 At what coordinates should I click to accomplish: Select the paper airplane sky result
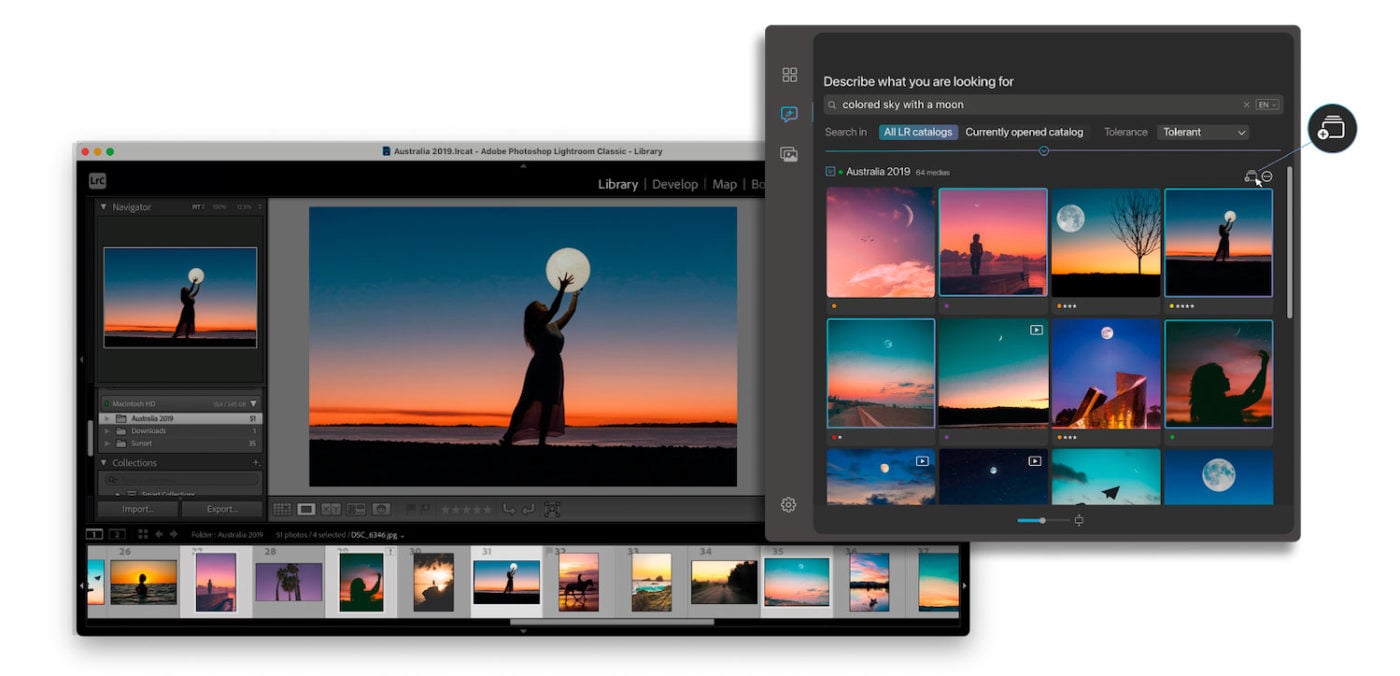click(1105, 476)
